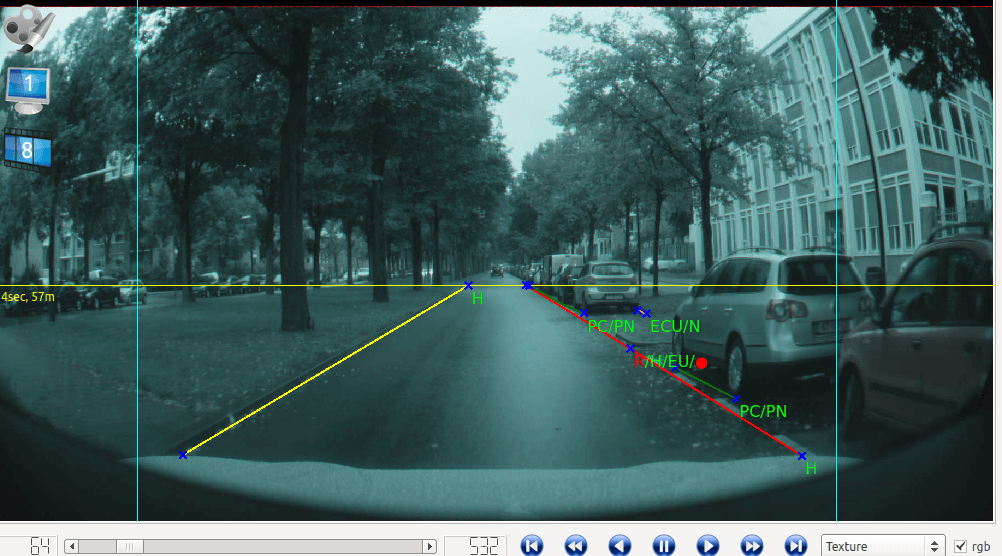
Task: Pause the video playback
Action: (x=664, y=546)
